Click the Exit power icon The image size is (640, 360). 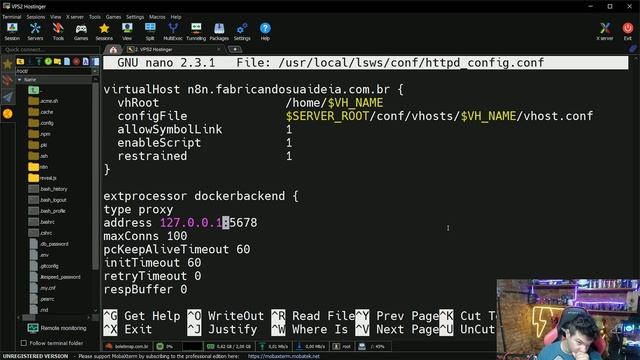[x=627, y=31]
